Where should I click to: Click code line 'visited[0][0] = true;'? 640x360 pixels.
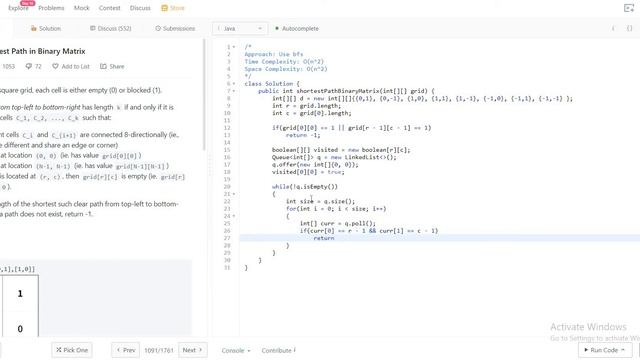pos(308,172)
